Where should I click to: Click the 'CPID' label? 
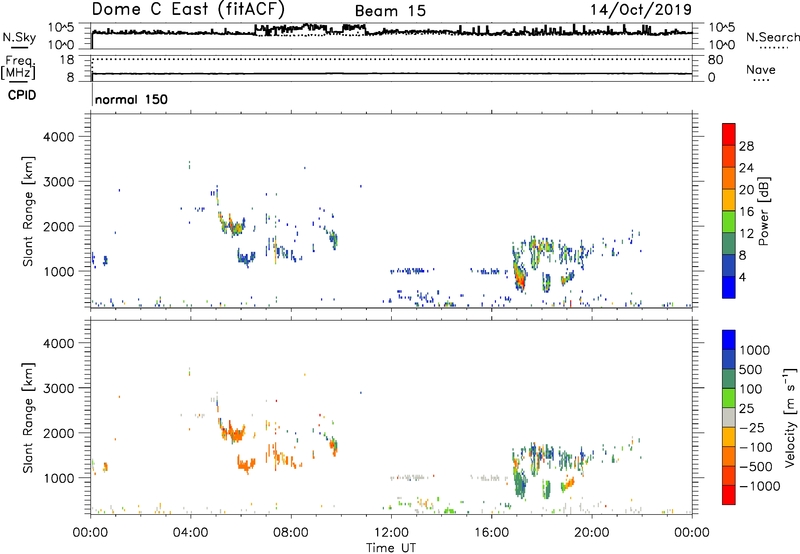point(22,95)
